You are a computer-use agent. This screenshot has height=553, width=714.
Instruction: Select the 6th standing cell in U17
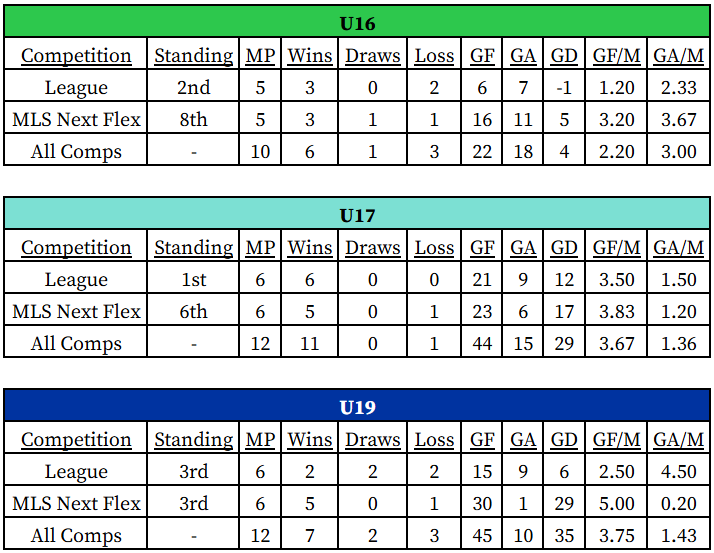point(193,312)
